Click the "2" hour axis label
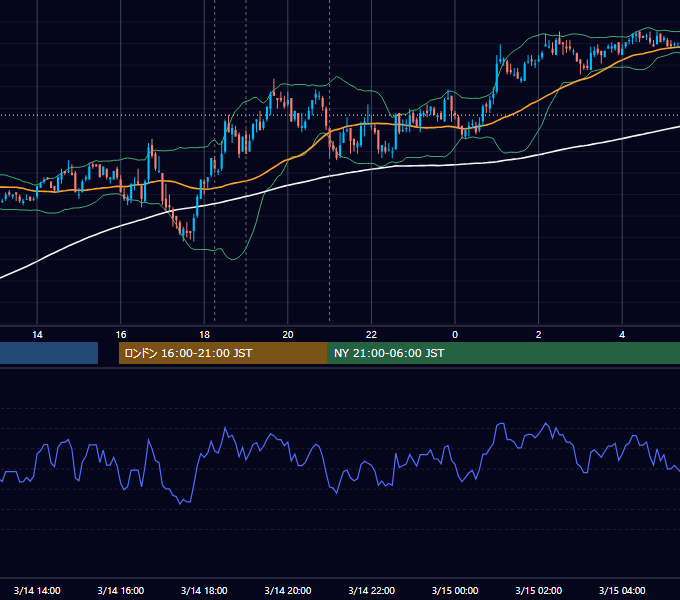This screenshot has width=680, height=600. click(x=539, y=335)
